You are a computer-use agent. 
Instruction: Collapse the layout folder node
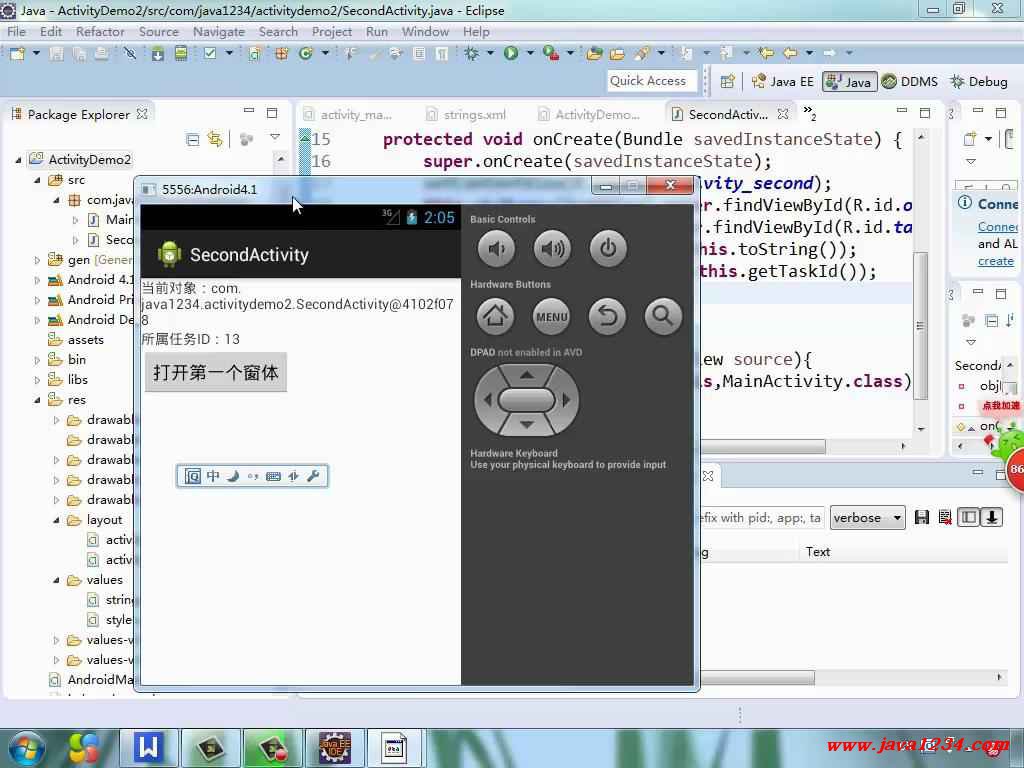coord(56,520)
